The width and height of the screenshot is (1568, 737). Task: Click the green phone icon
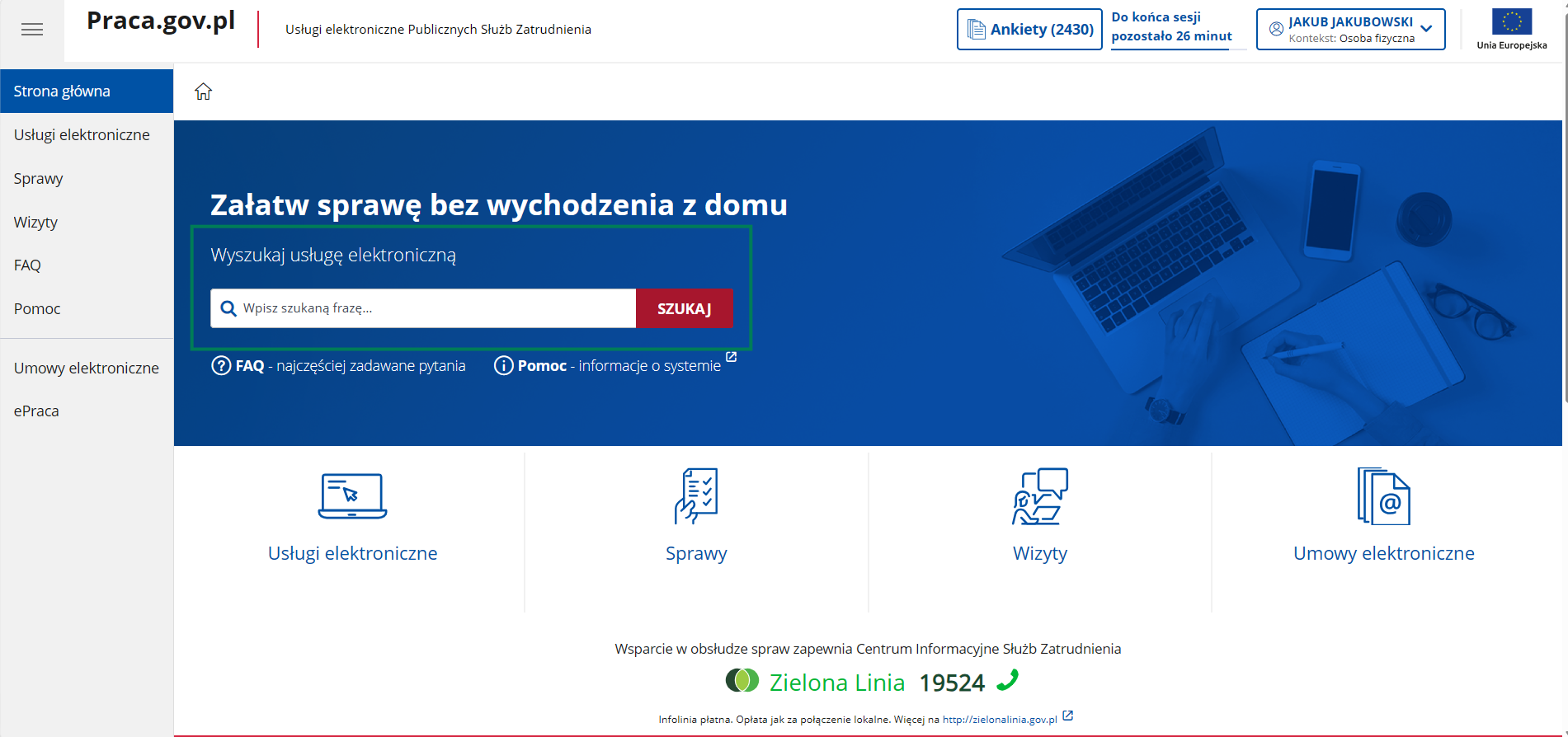click(x=1008, y=680)
